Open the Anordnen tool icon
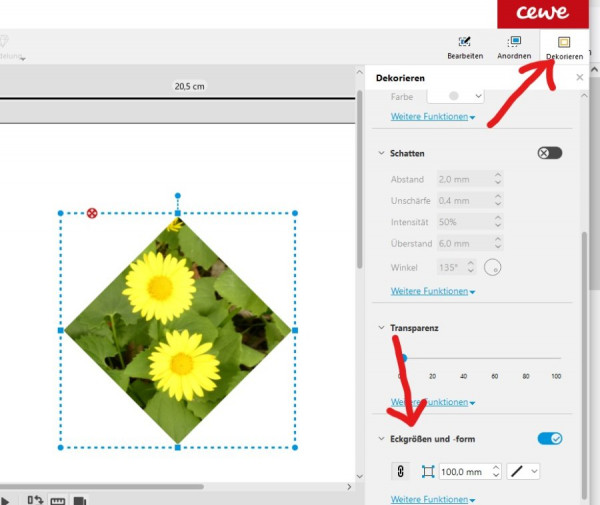The width and height of the screenshot is (600, 505). (x=514, y=41)
